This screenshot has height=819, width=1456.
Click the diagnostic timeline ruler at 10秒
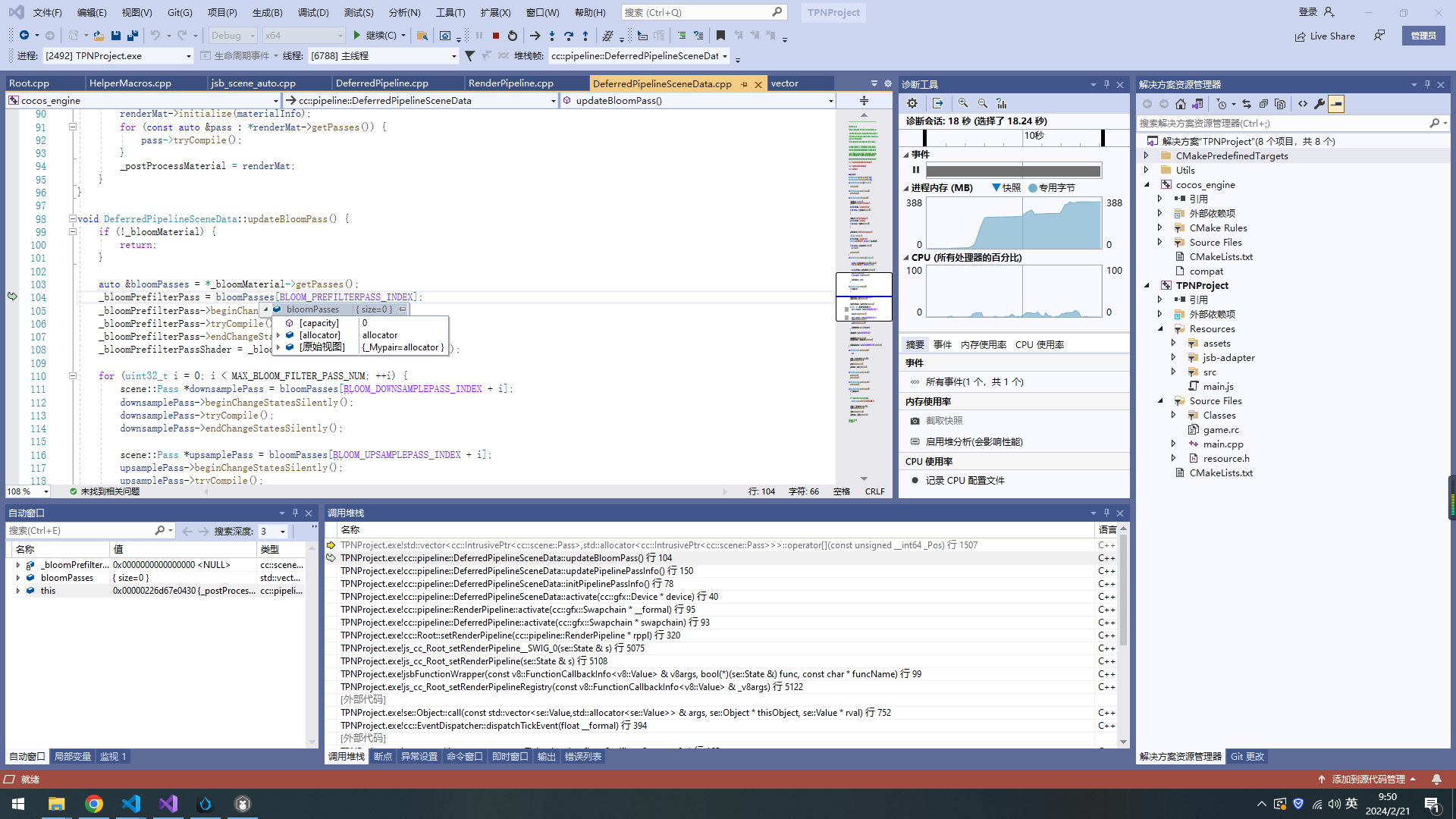click(x=1034, y=136)
